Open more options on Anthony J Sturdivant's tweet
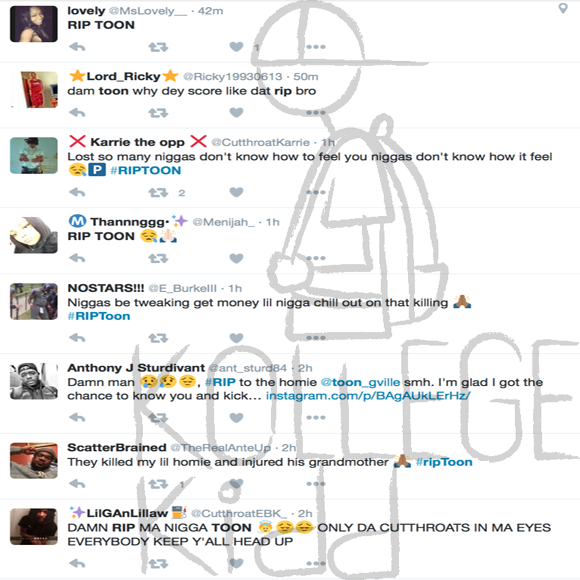Viewport: 580px width, 580px height. click(x=316, y=418)
